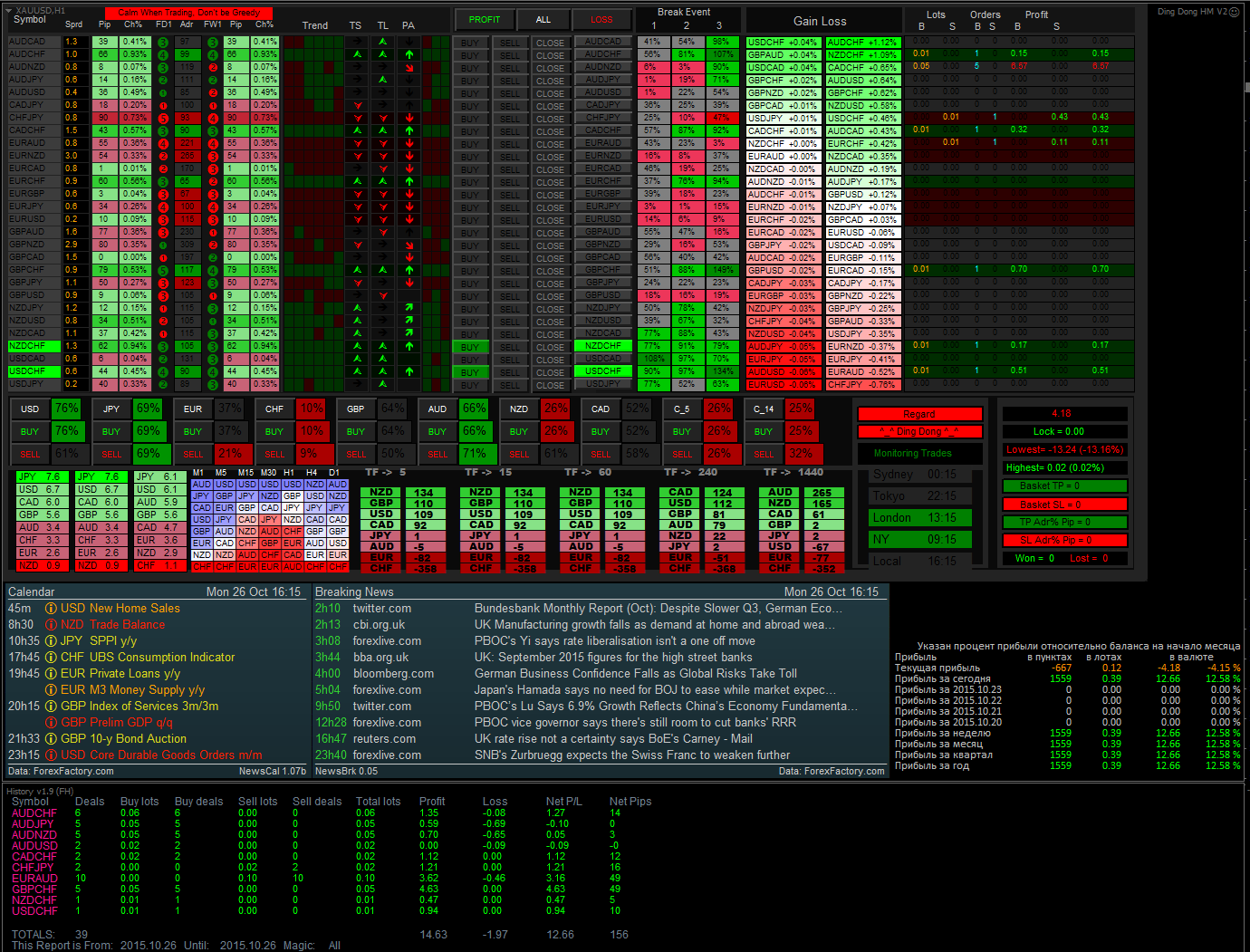Click the PA green arrow for USDCHF
1250x952 pixels.
409,371
